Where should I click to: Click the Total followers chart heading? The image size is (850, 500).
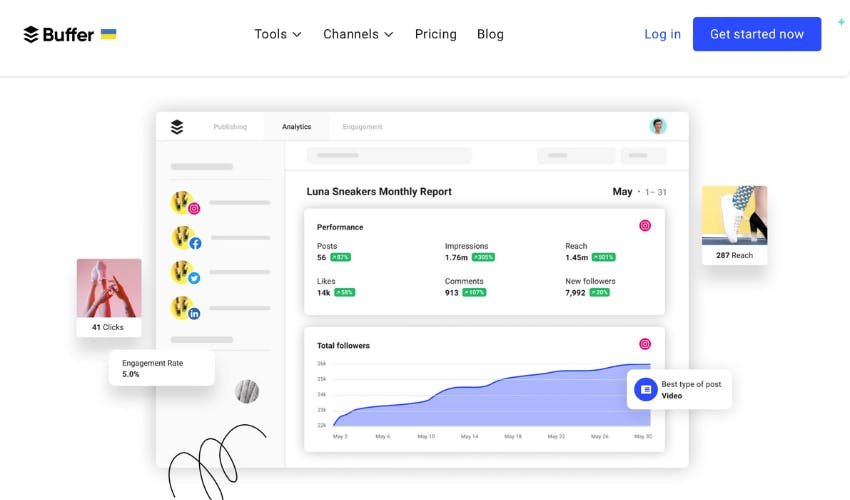pos(343,345)
